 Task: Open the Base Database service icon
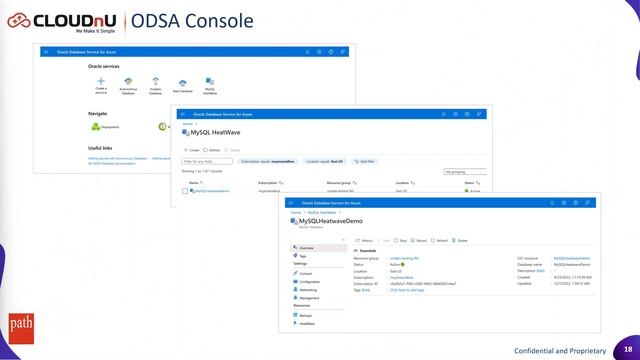pos(182,83)
